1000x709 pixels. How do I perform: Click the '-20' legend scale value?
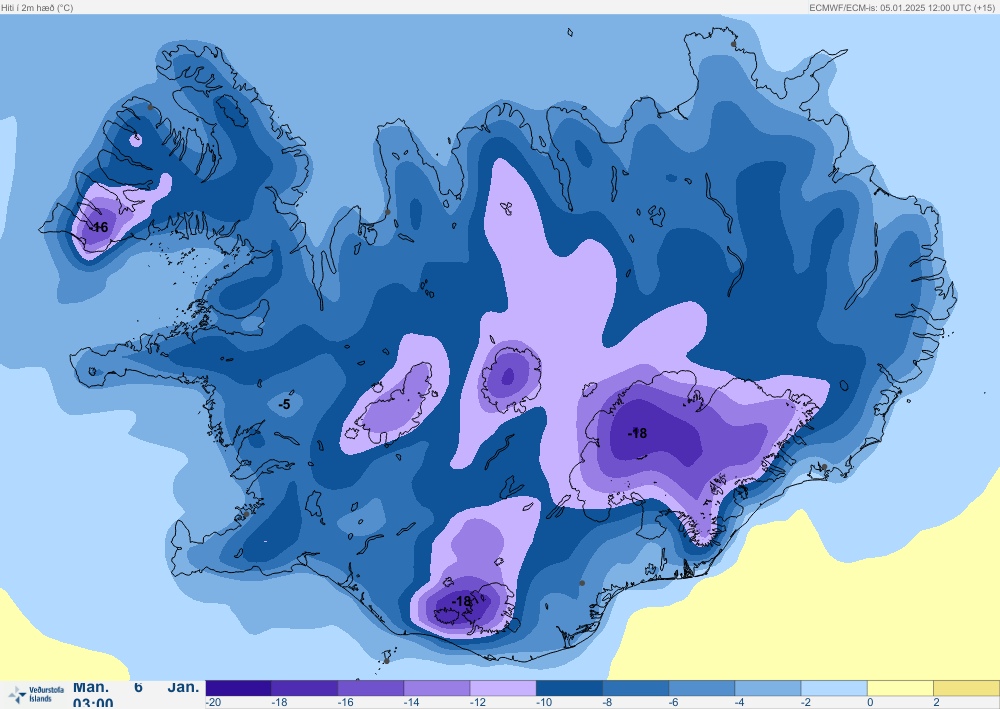click(x=213, y=703)
